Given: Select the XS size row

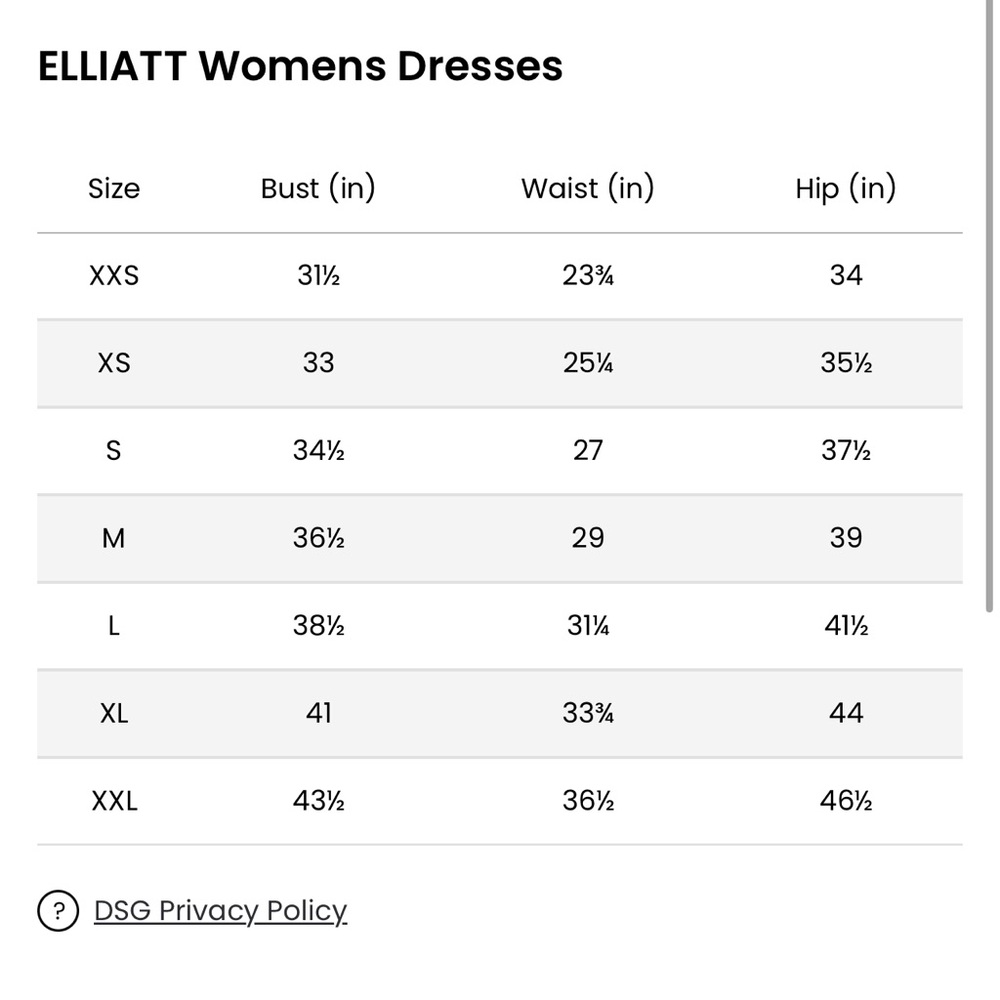Looking at the screenshot, I should 114,363.
